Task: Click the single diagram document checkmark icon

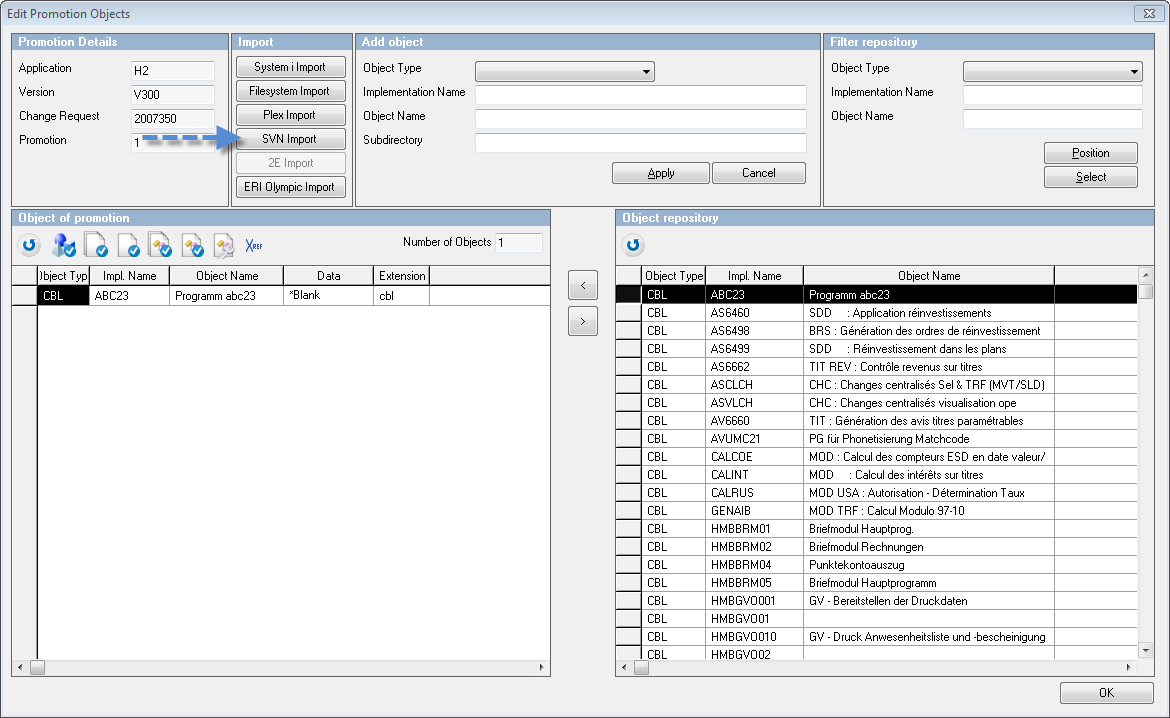Action: click(192, 245)
